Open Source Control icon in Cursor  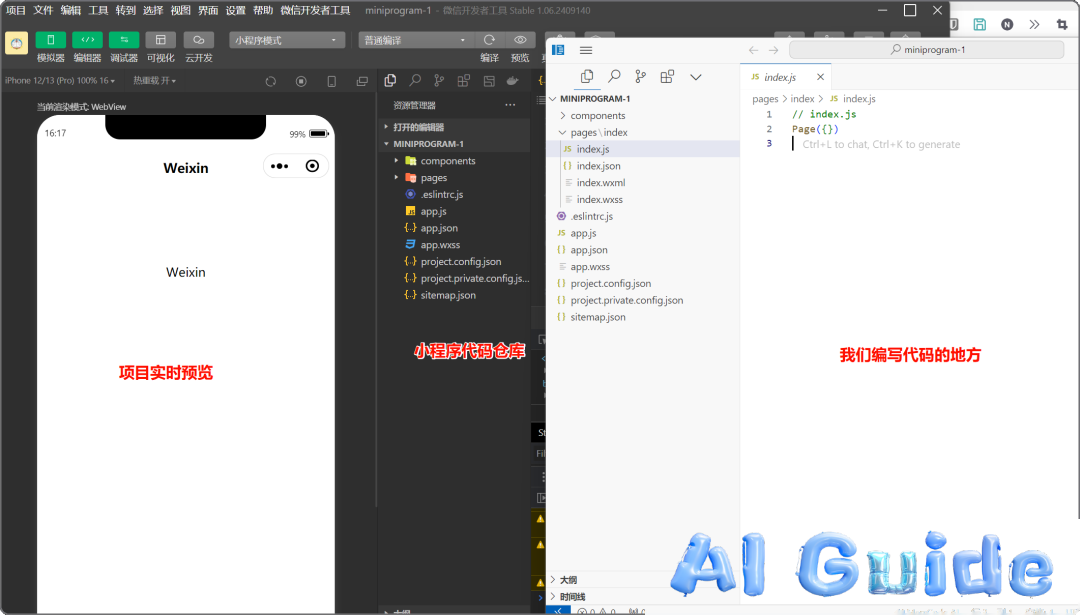641,76
